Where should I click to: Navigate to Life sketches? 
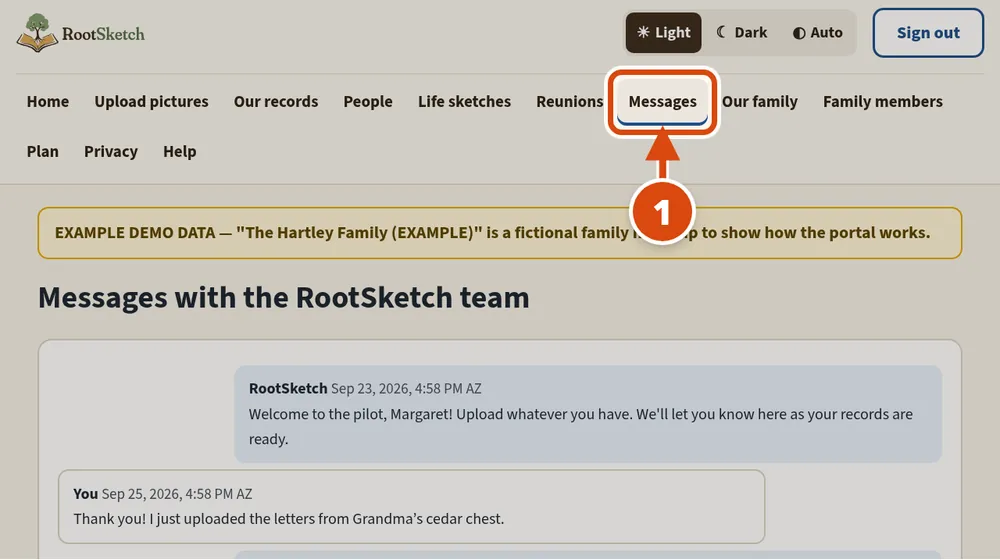coord(464,101)
